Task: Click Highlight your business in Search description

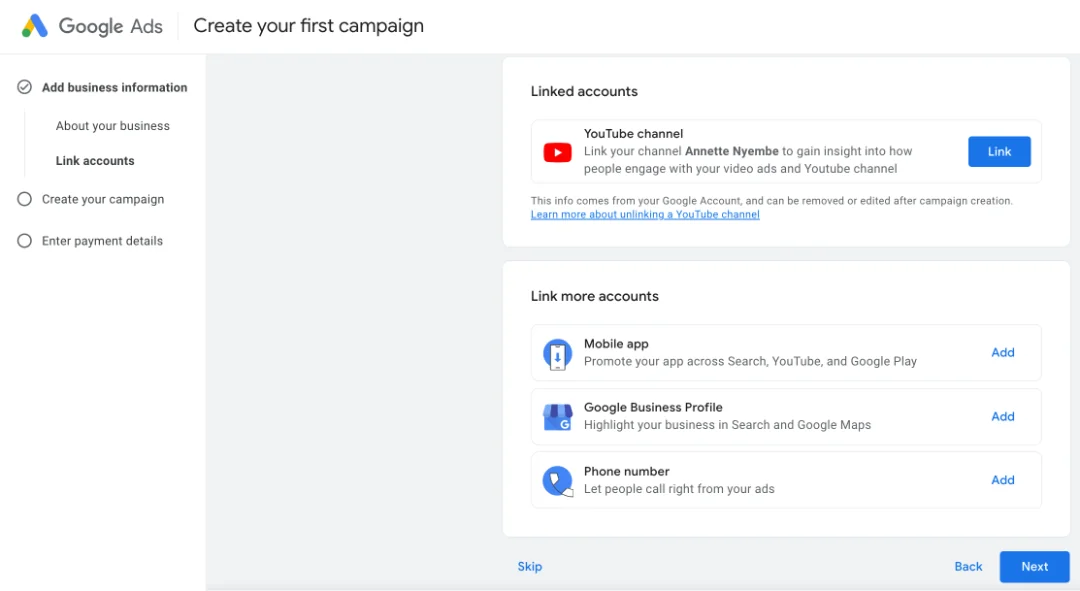Action: pos(727,425)
